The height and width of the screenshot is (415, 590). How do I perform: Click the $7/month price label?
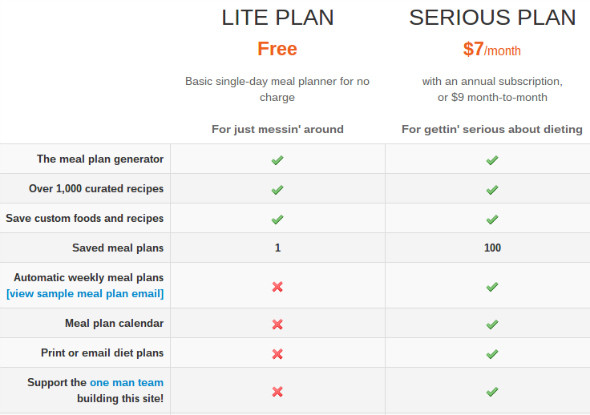point(492,49)
